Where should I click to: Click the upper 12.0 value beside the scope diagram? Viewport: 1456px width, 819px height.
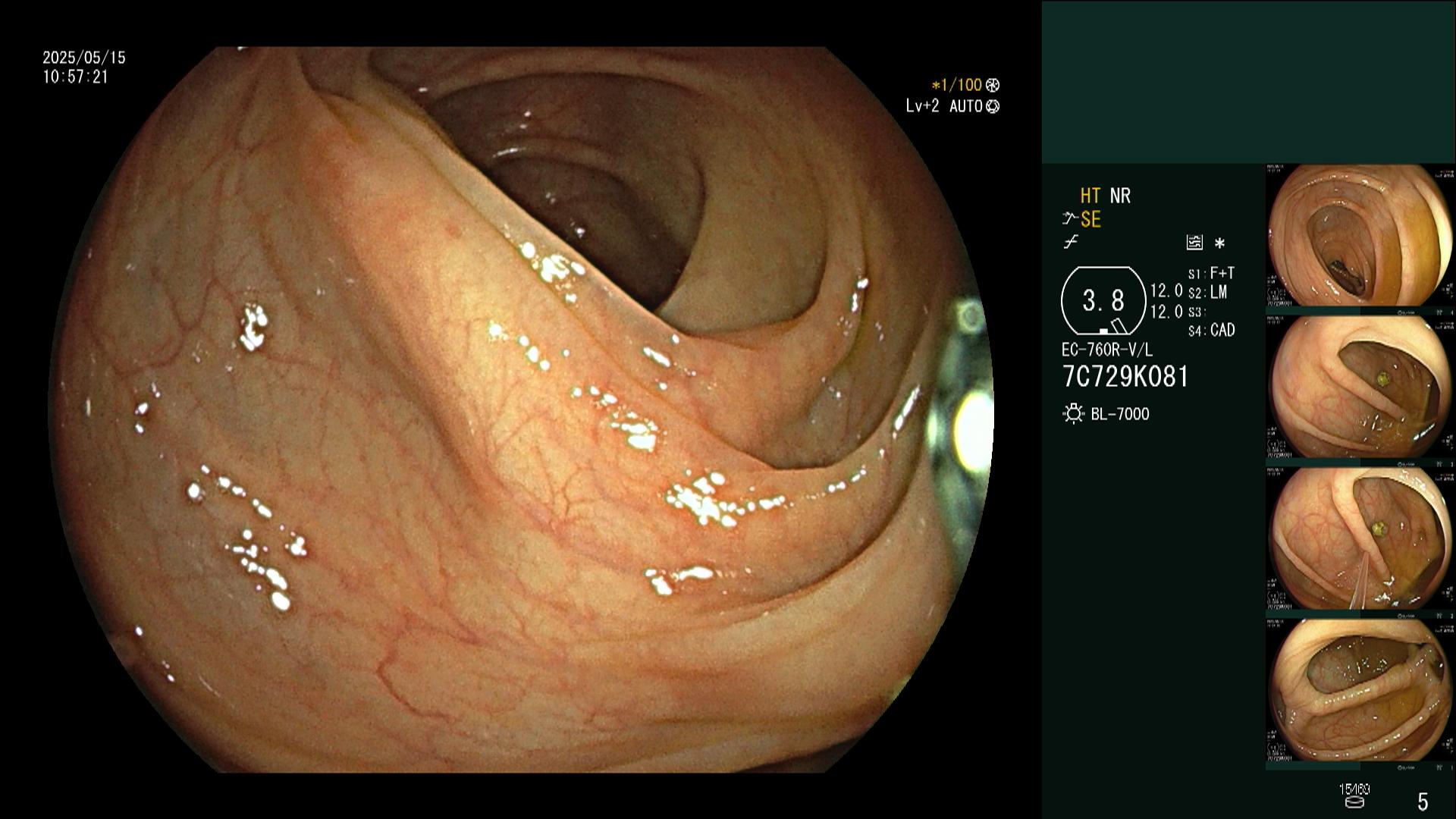(x=1166, y=291)
